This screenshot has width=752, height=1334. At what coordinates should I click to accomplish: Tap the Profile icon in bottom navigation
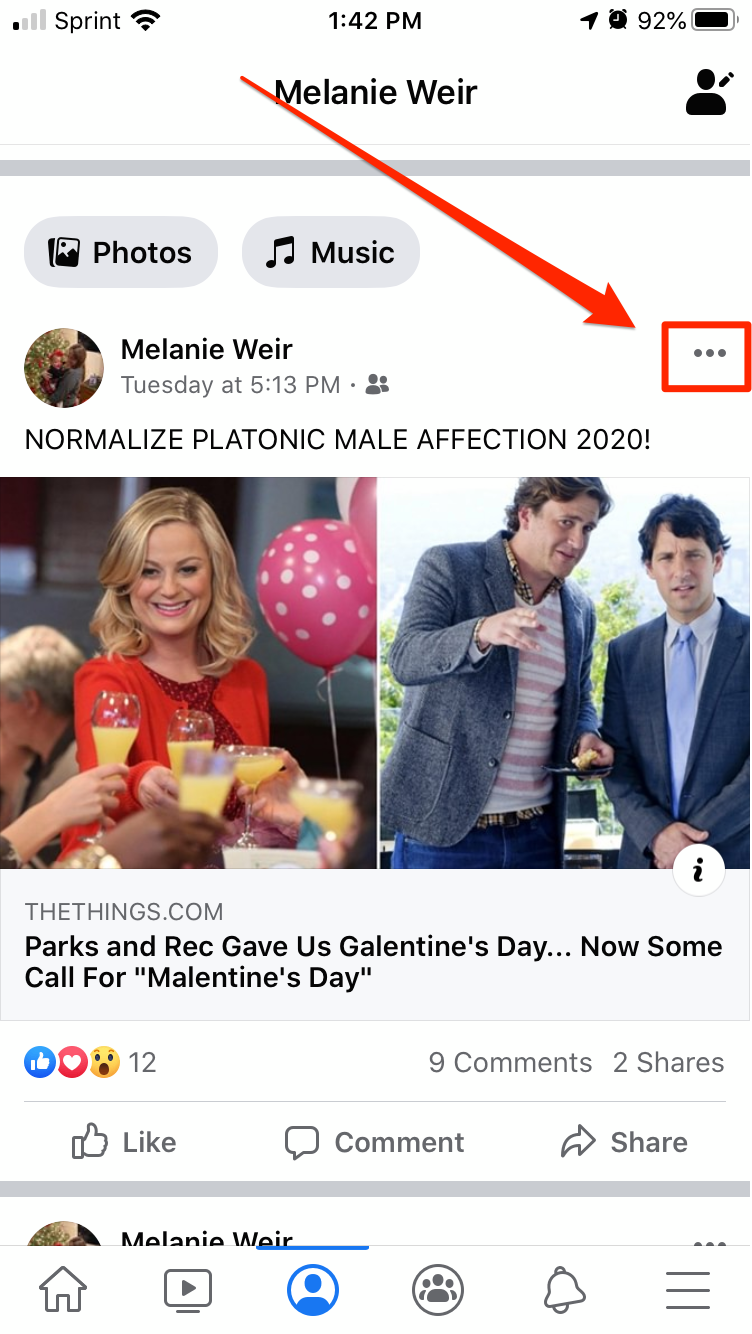point(312,1289)
